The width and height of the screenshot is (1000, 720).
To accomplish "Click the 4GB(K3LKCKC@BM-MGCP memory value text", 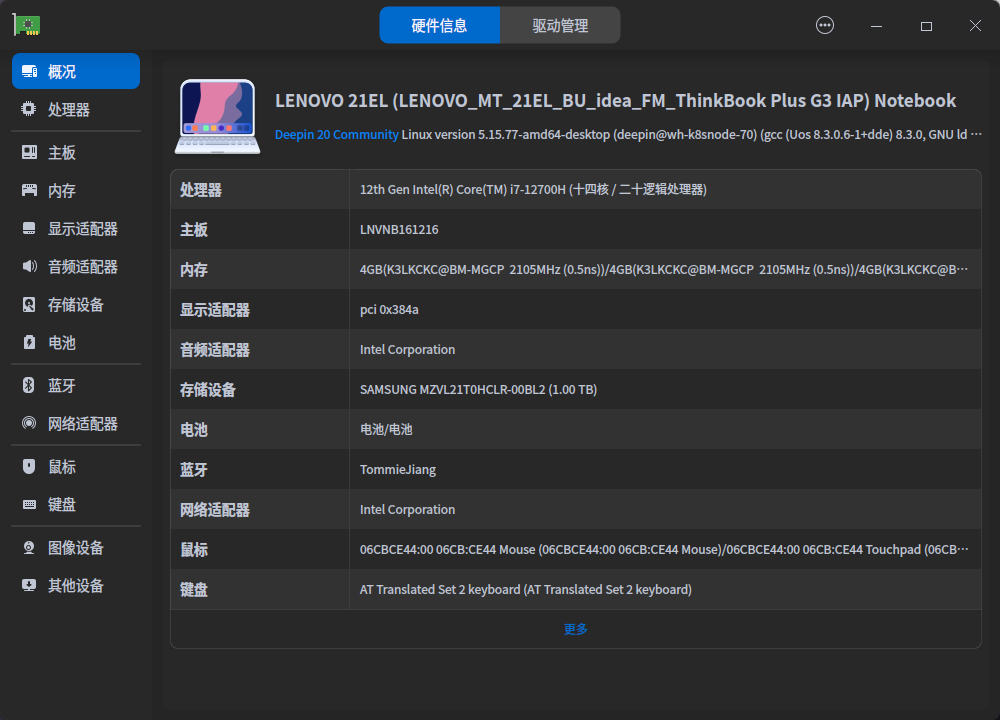I will click(664, 270).
